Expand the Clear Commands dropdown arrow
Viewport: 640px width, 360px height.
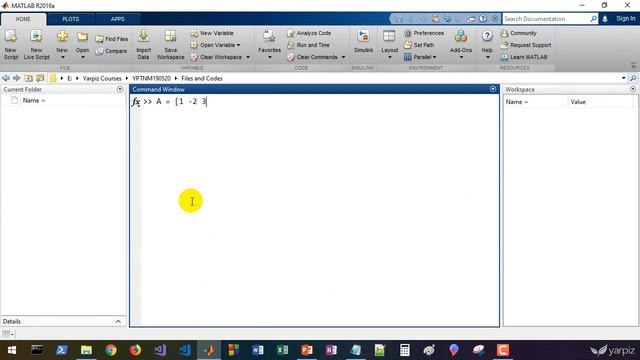coord(343,57)
